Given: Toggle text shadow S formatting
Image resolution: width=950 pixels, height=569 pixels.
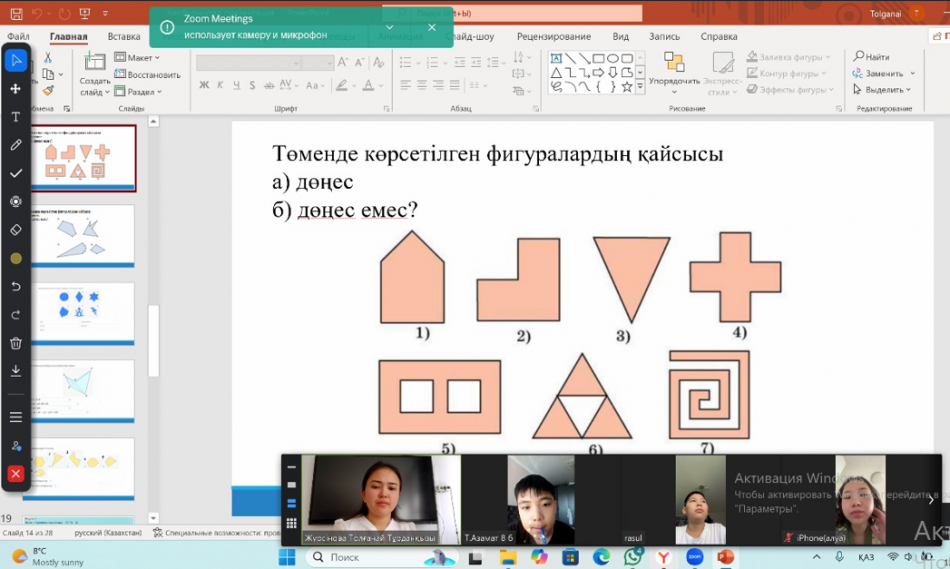Looking at the screenshot, I should [252, 85].
